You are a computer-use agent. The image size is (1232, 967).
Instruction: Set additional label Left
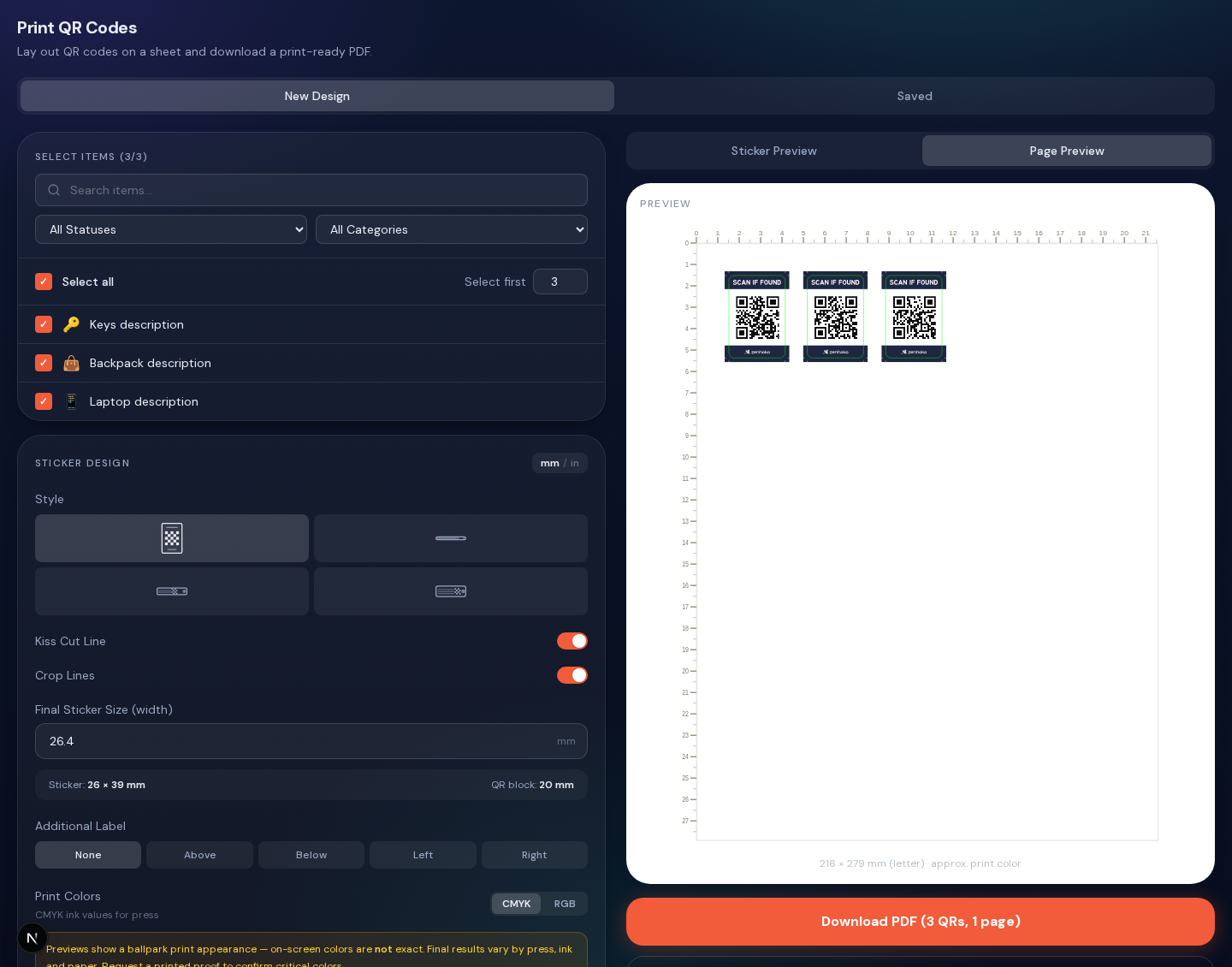click(x=423, y=855)
